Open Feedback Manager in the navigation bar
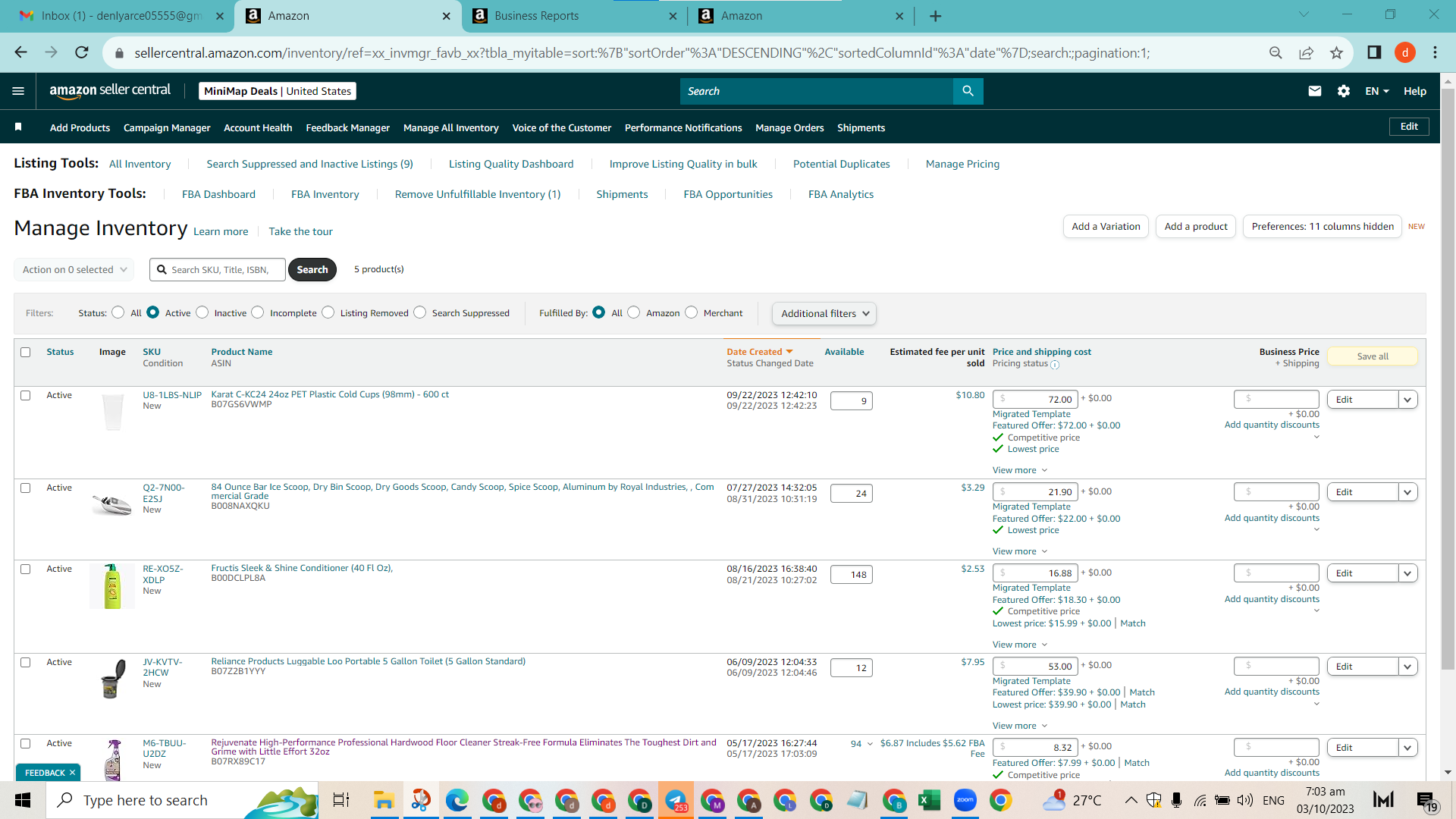Image resolution: width=1456 pixels, height=819 pixels. [x=347, y=127]
